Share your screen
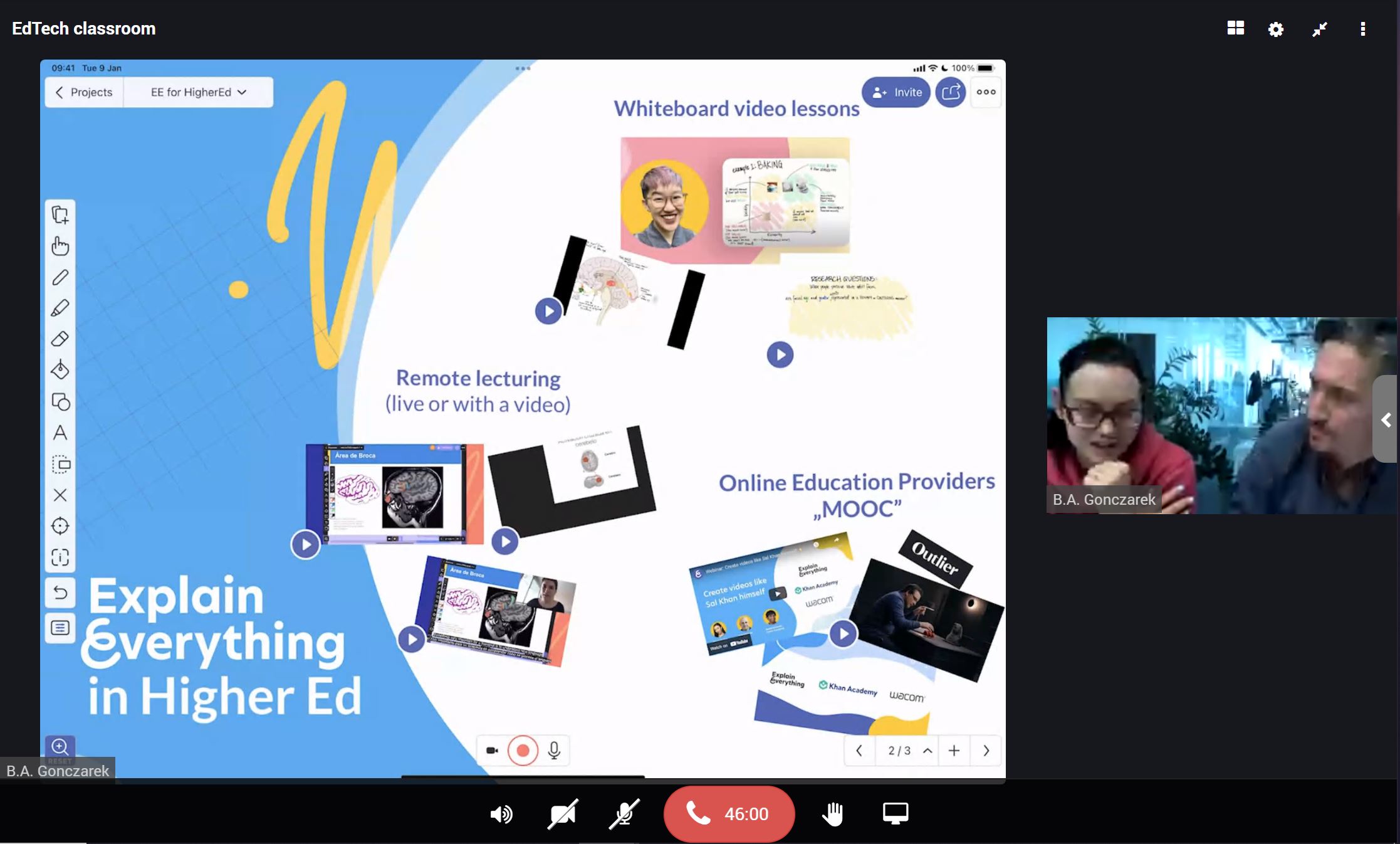This screenshot has width=1400, height=844. tap(895, 814)
